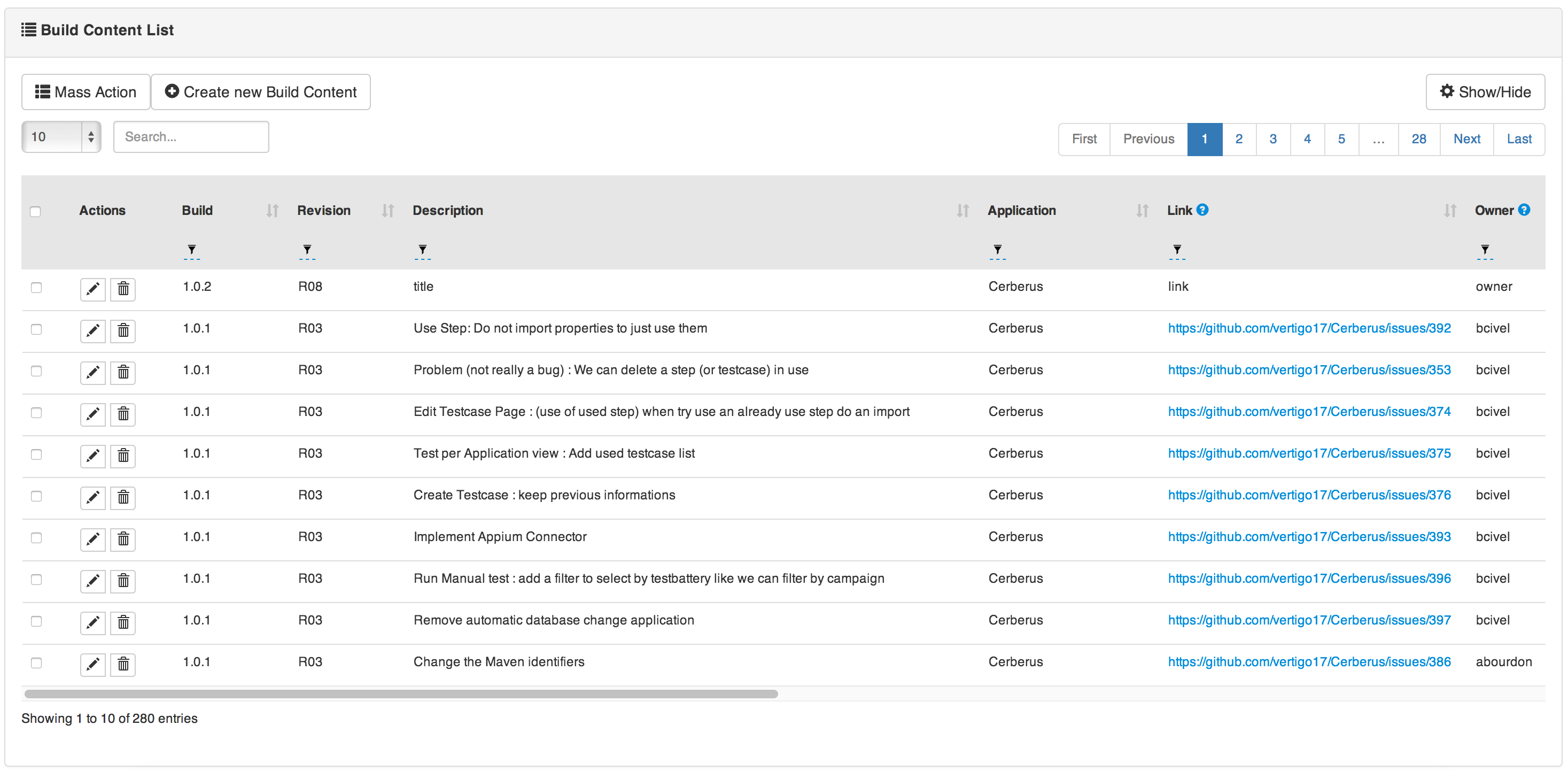The width and height of the screenshot is (1568, 771).
Task: Edit the row for issue 353
Action: [x=92, y=372]
